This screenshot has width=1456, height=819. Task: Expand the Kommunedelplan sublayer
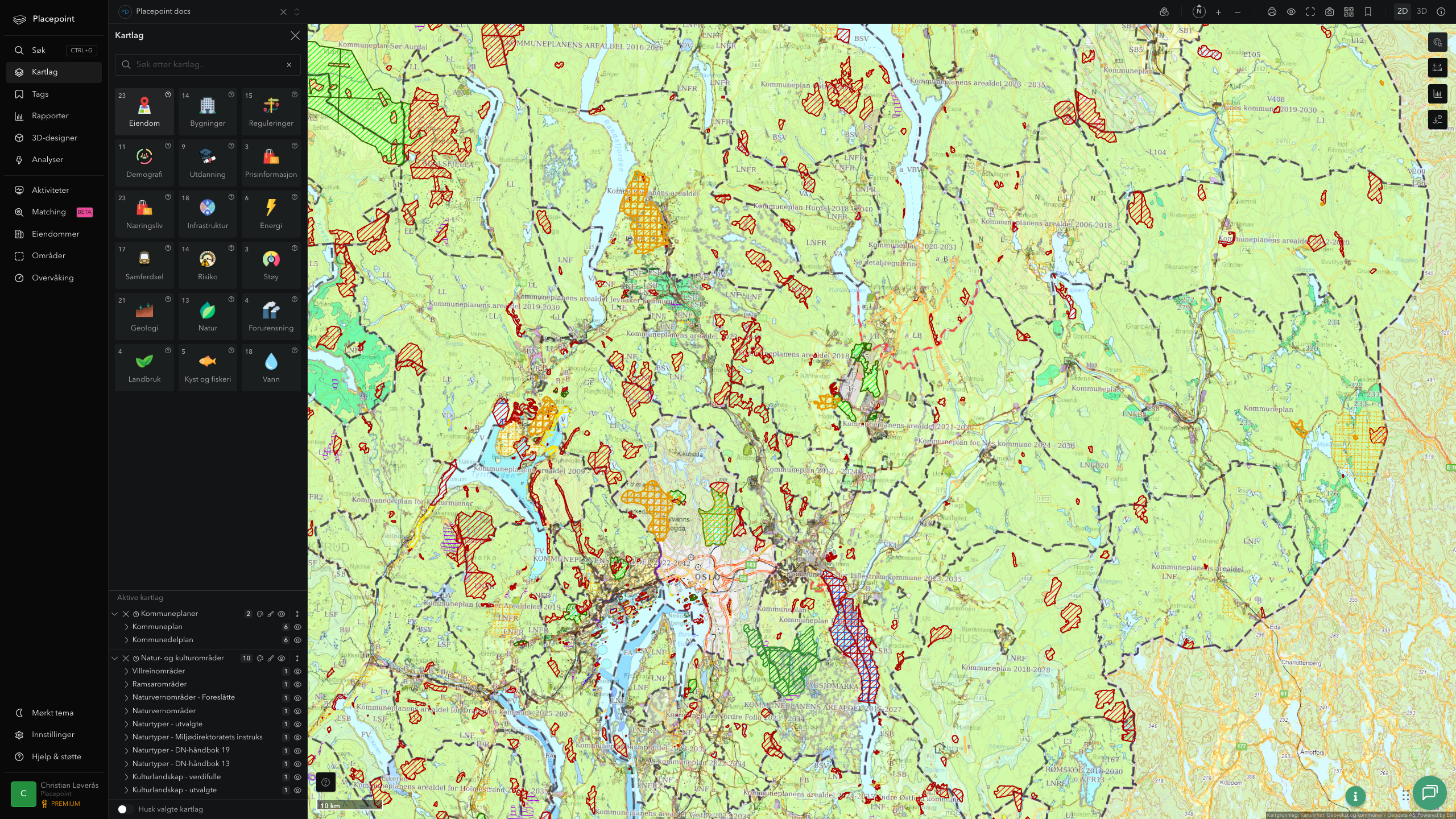click(x=126, y=640)
